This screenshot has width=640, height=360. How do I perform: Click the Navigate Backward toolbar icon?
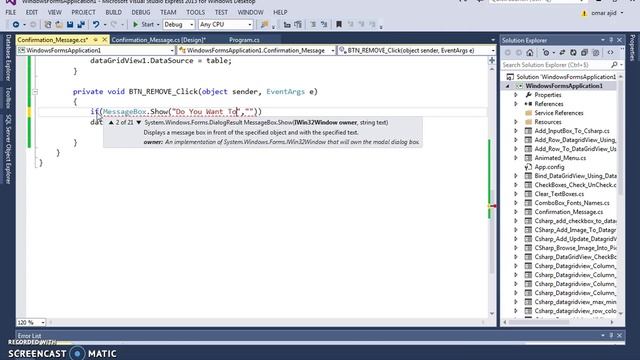click(16, 25)
